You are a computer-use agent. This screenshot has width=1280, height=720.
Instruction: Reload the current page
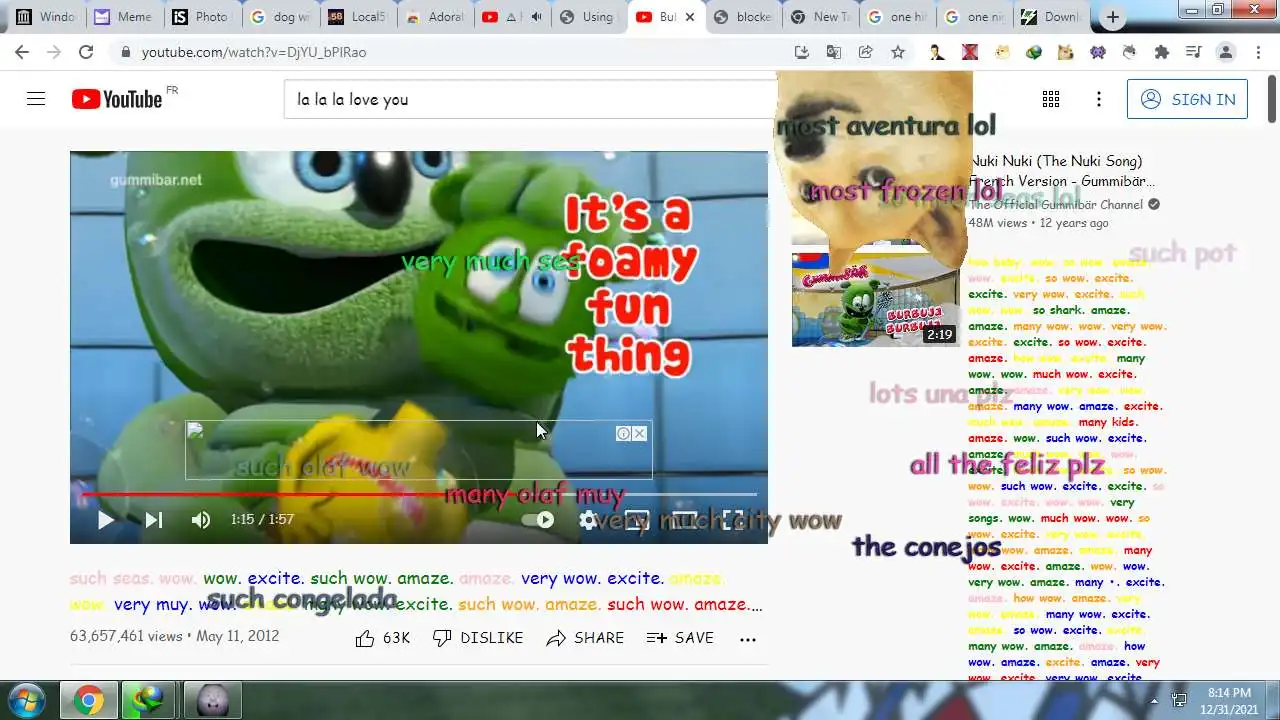click(86, 52)
